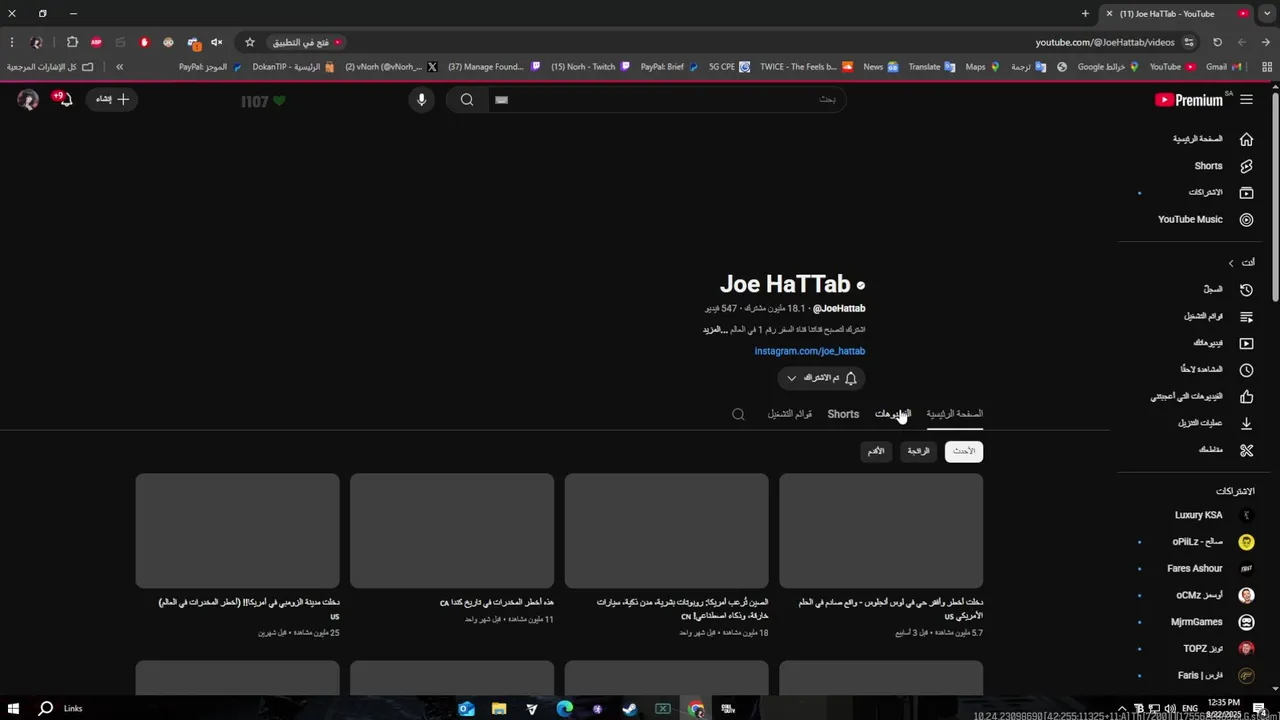Select the Oldest (الأقدم) filter chip

tap(876, 451)
